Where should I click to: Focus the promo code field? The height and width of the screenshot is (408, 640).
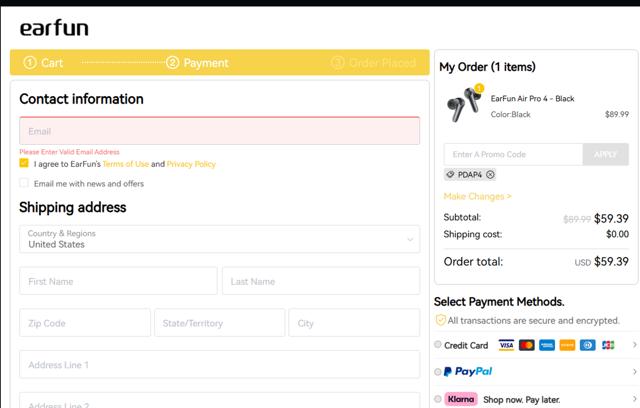[513, 154]
